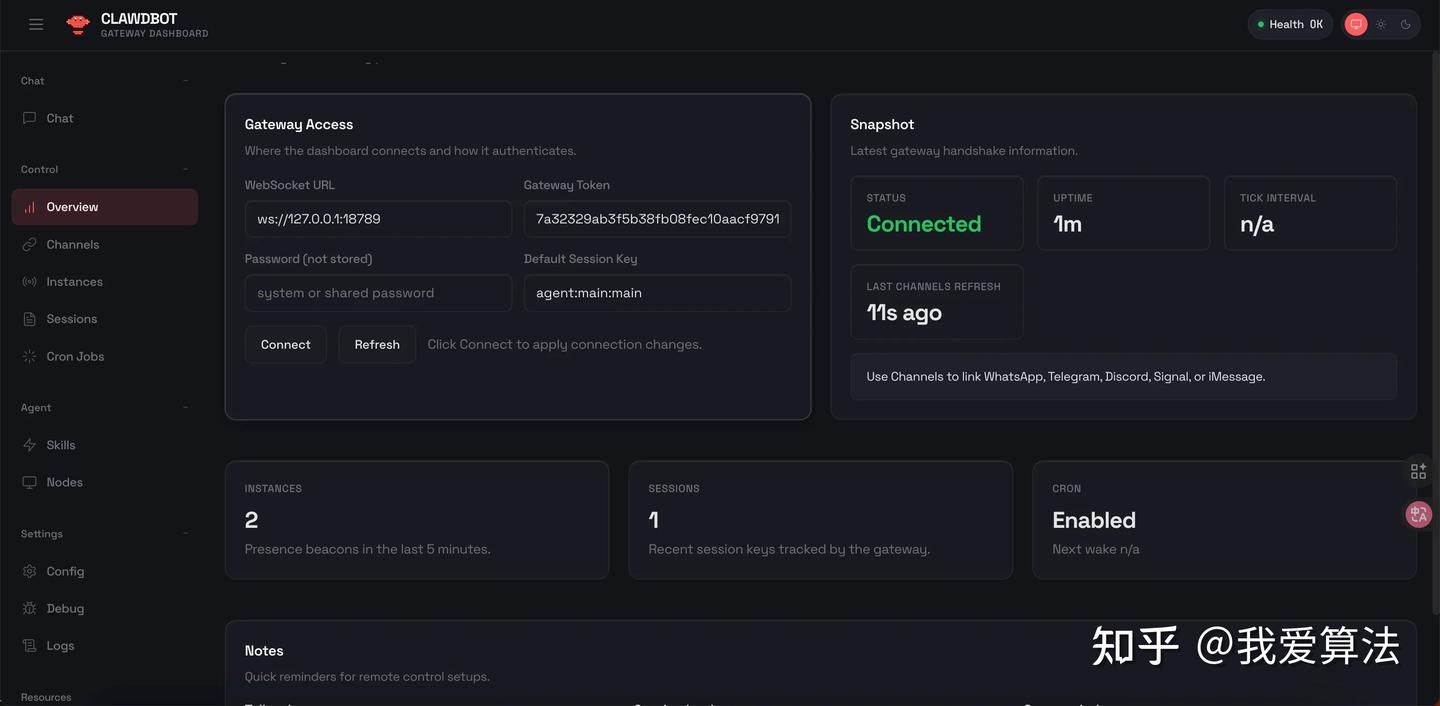The height and width of the screenshot is (706, 1440).
Task: Open Chat from the sidebar
Action: (60, 118)
